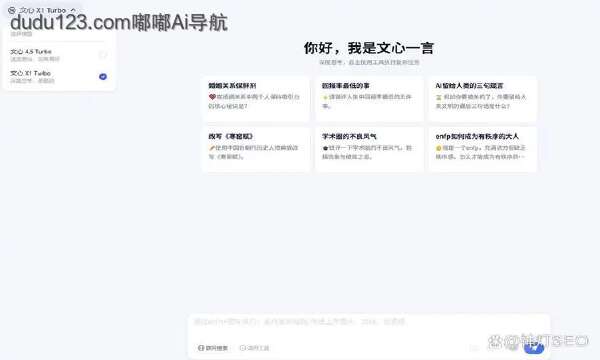Open the 改写《寒窑赋》 suggestion card
600x360 pixels.
click(256, 150)
